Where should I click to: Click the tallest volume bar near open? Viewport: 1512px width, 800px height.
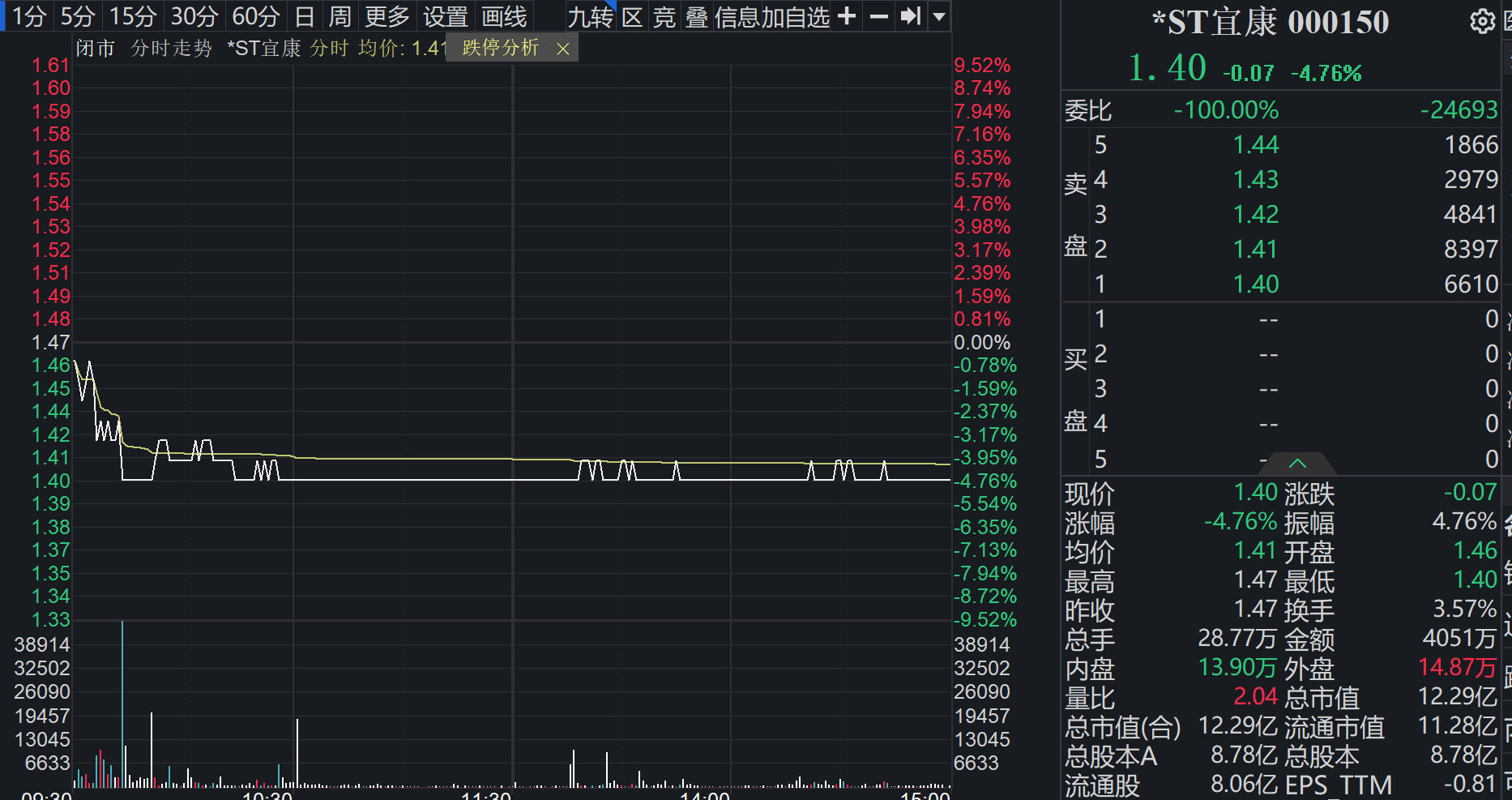tap(122, 704)
